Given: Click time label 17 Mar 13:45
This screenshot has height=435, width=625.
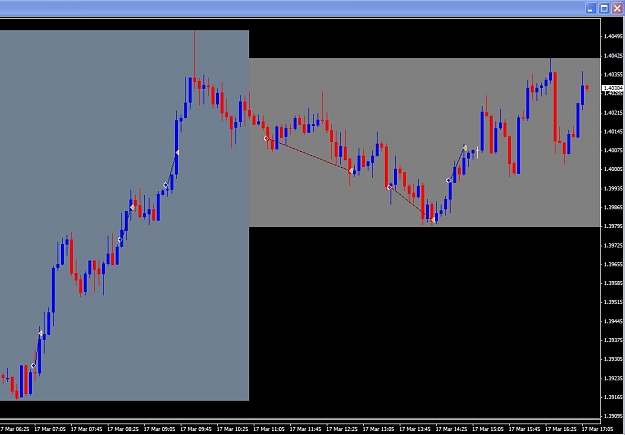Looking at the screenshot, I should pos(415,429).
